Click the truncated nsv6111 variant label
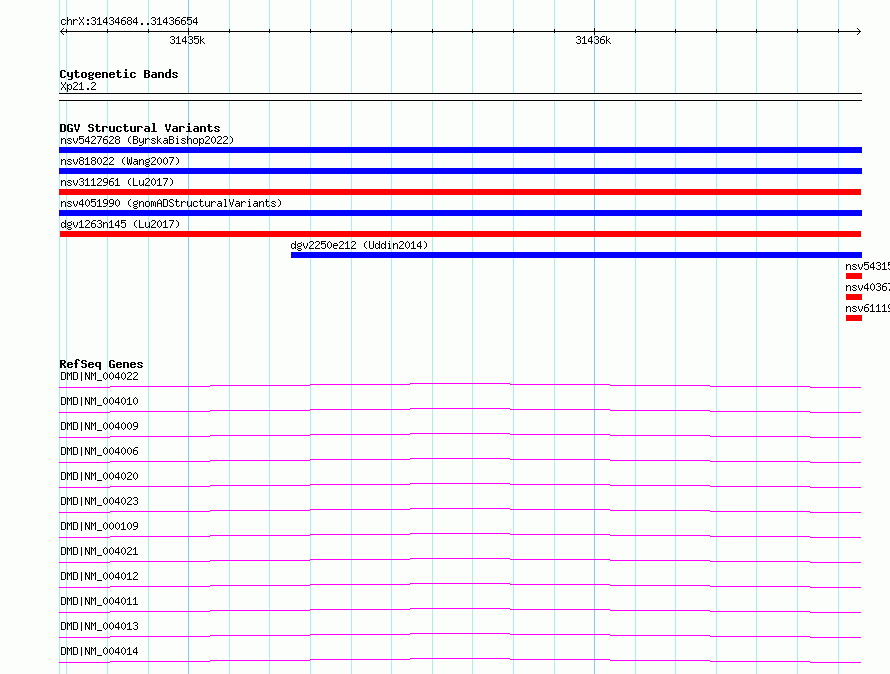 point(867,308)
